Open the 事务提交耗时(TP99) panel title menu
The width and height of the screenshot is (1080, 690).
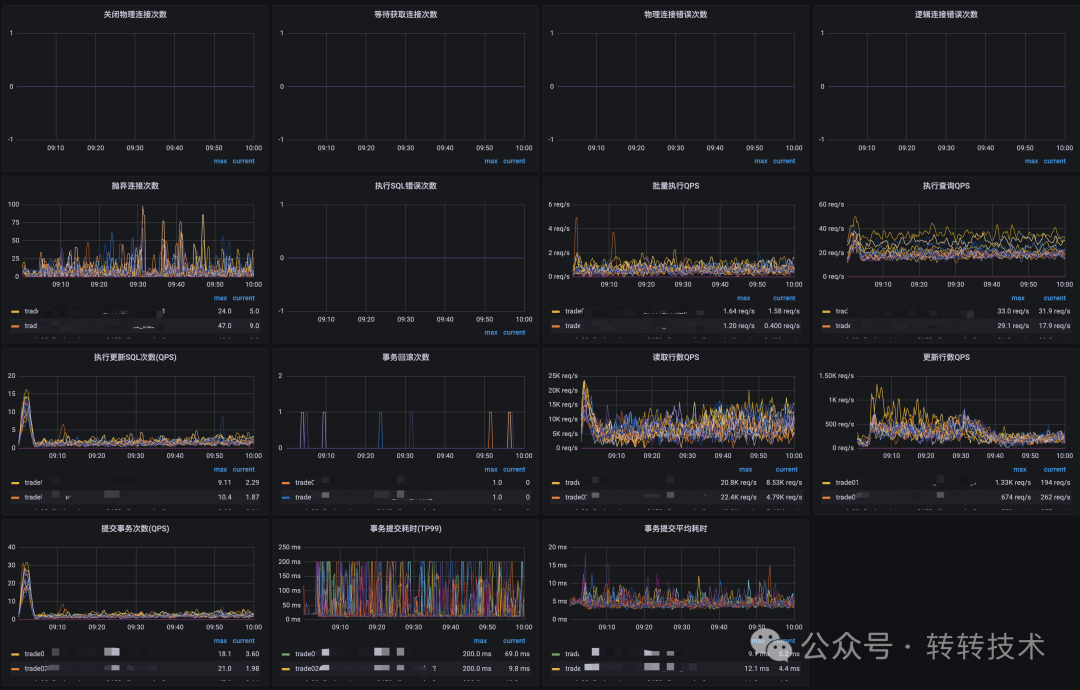click(x=406, y=529)
